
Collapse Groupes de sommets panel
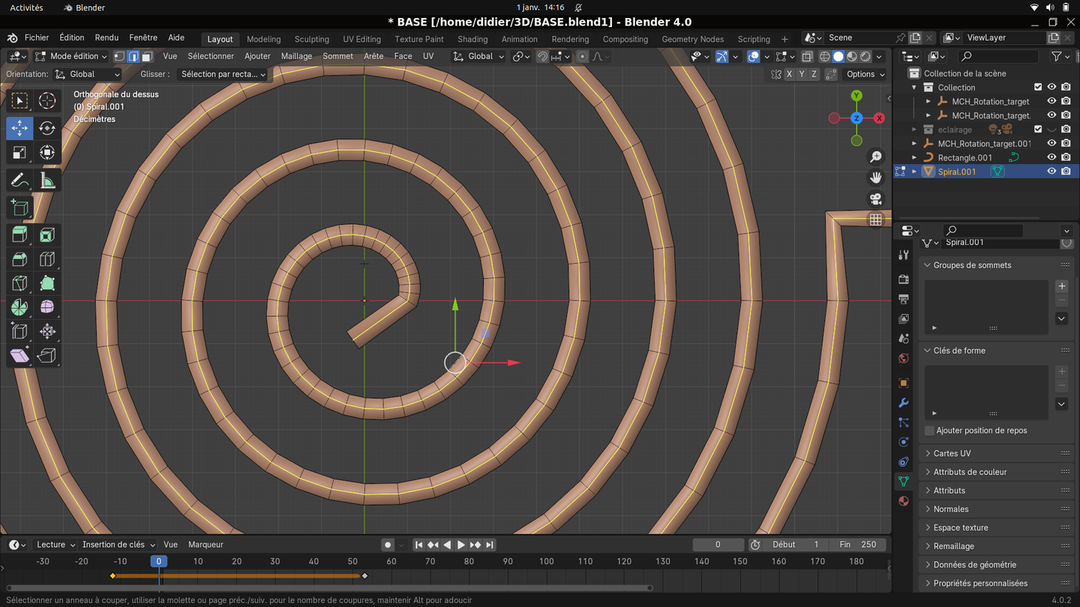[x=996, y=265]
